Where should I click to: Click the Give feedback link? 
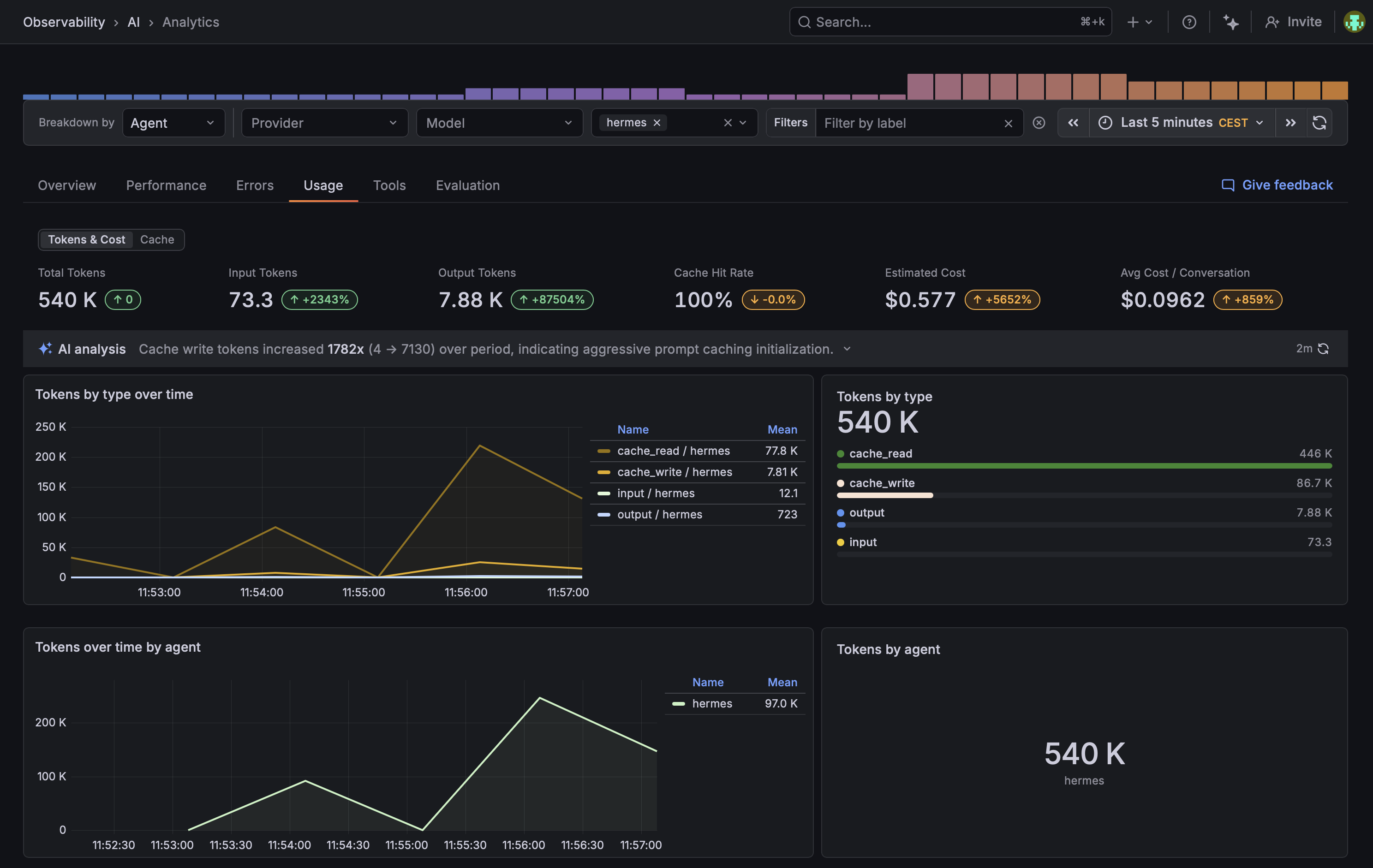1277,185
